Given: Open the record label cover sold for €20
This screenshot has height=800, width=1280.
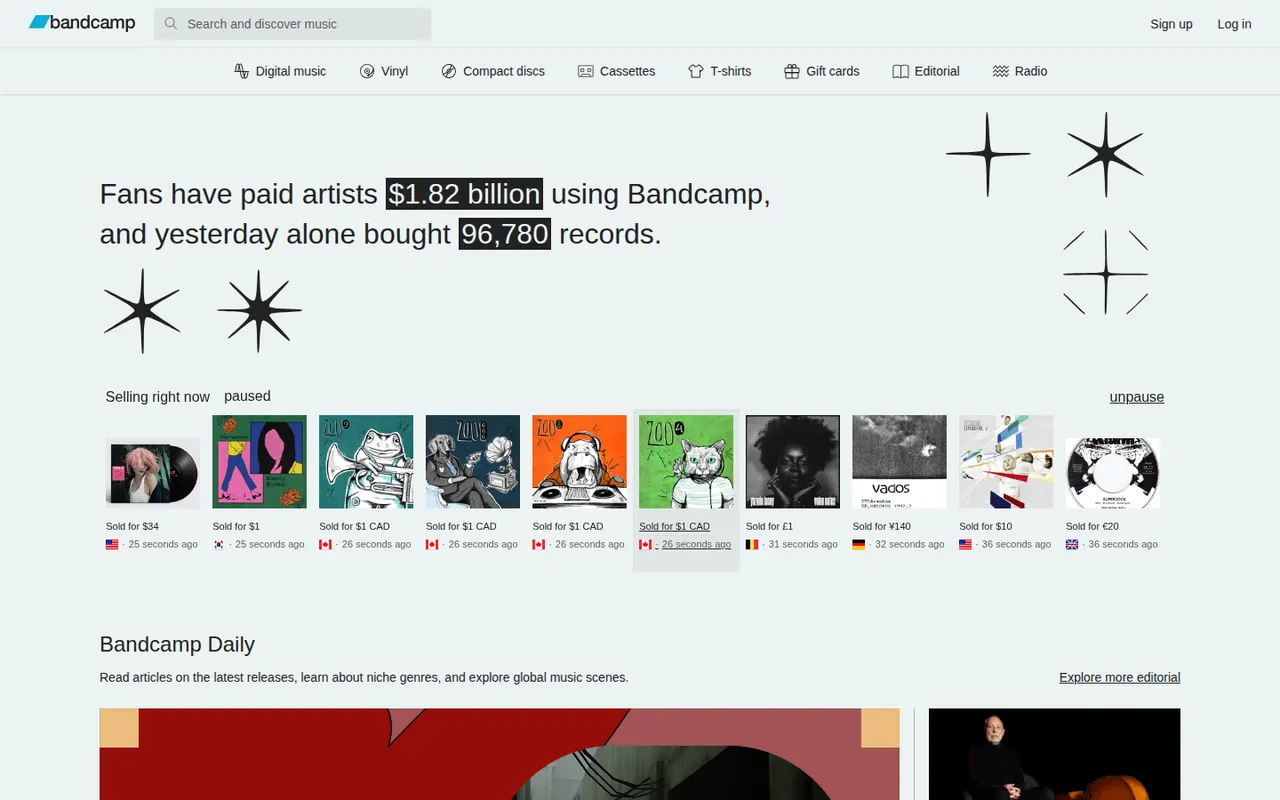Looking at the screenshot, I should click(x=1113, y=473).
